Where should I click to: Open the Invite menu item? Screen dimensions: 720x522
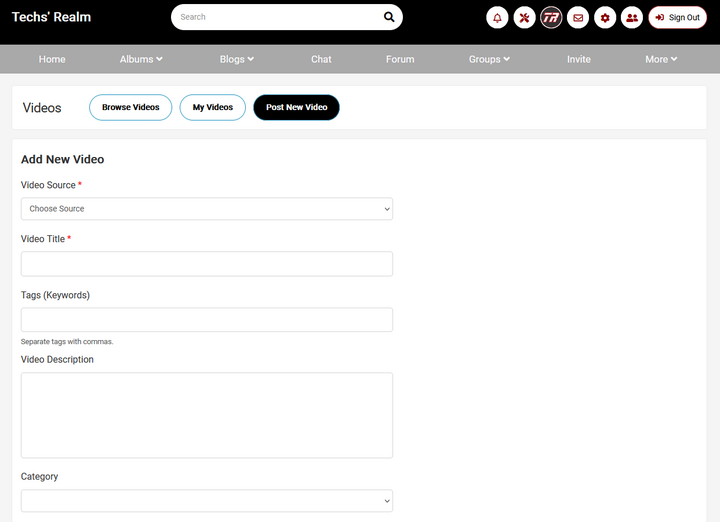pyautogui.click(x=579, y=59)
